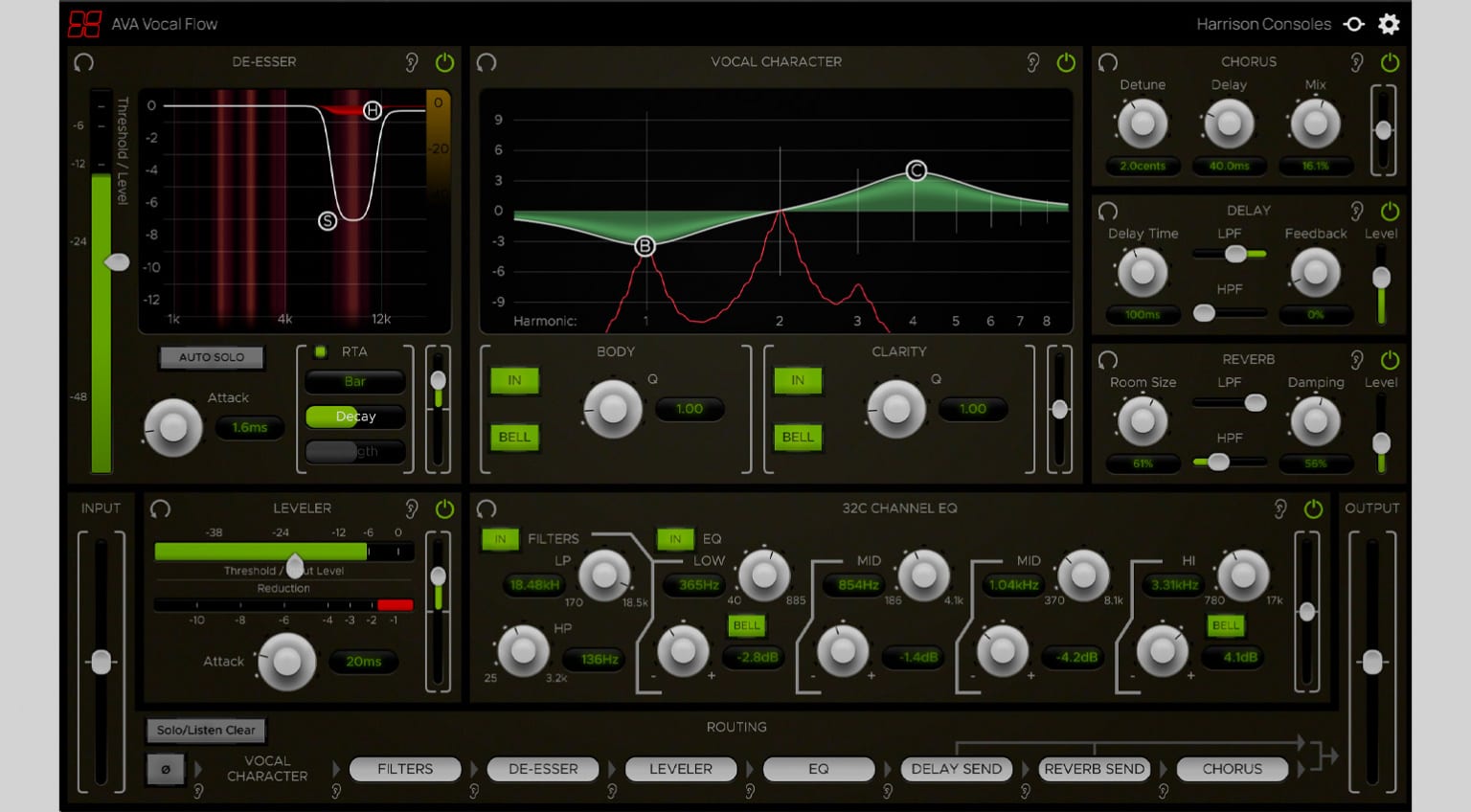The width and height of the screenshot is (1471, 812).
Task: Open settings gear in top right
Action: point(1389,24)
